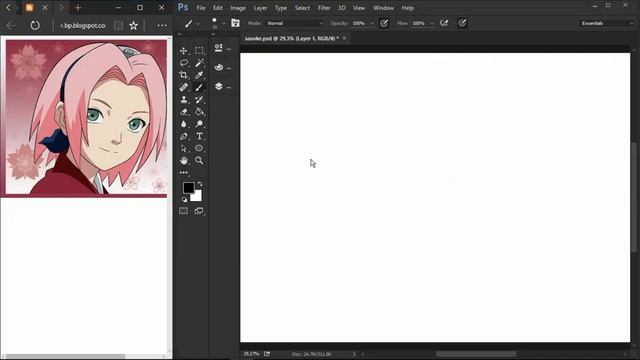
Task: Select the Rectangular Marquee tool
Action: [x=199, y=51]
